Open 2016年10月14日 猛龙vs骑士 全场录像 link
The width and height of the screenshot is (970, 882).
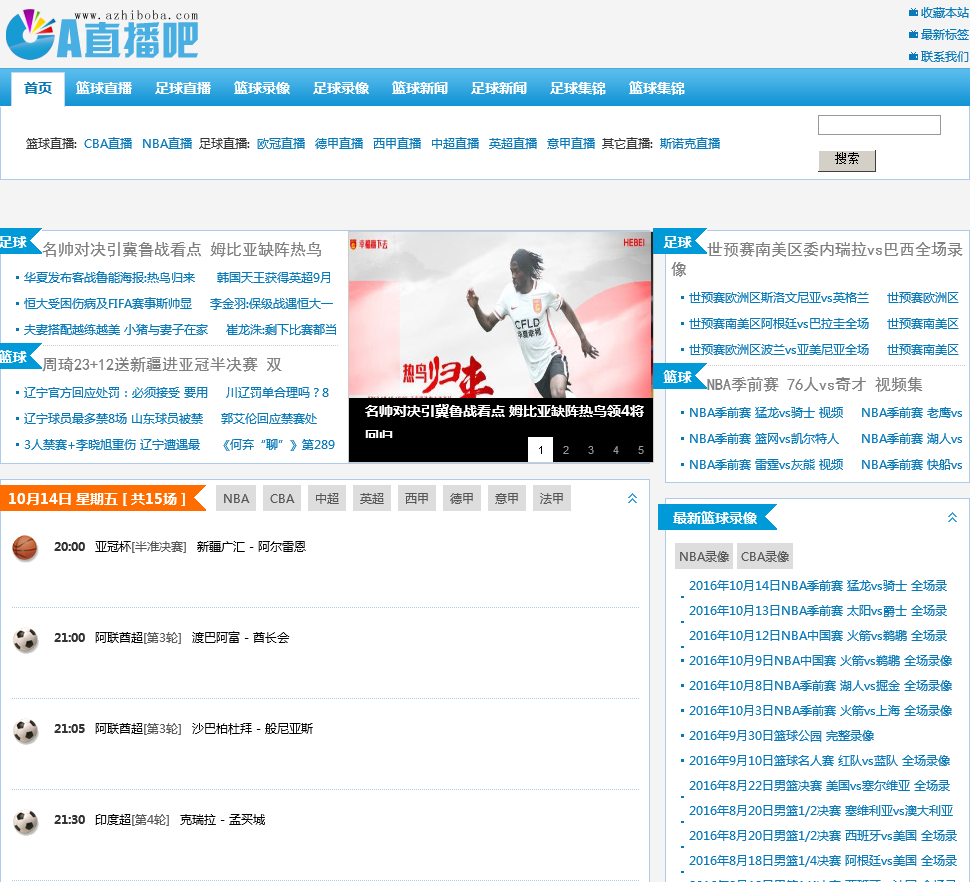coord(818,586)
